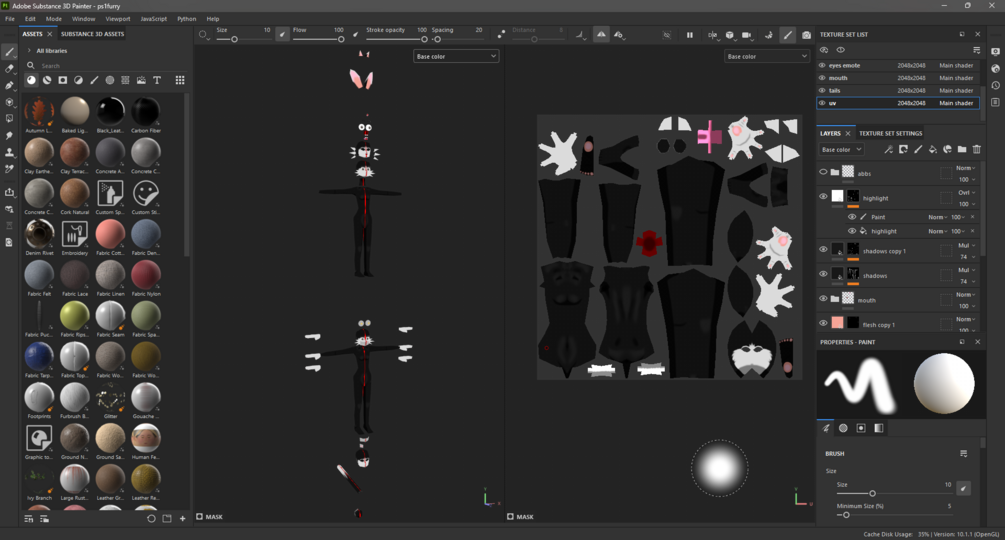1005x540 pixels.
Task: Open the Python menu
Action: click(x=187, y=19)
